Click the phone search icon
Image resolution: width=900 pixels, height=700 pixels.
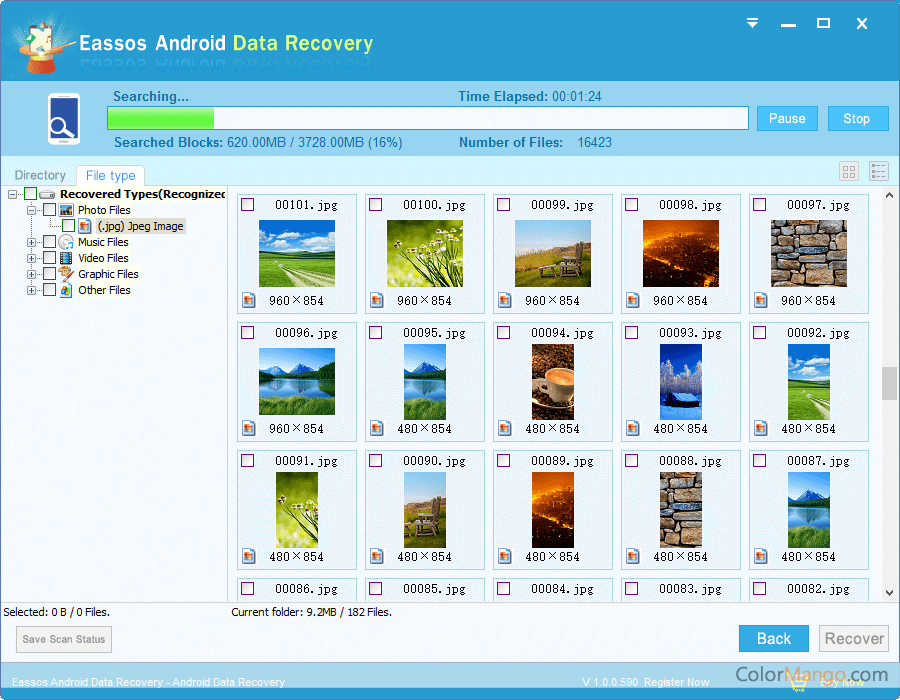[61, 118]
